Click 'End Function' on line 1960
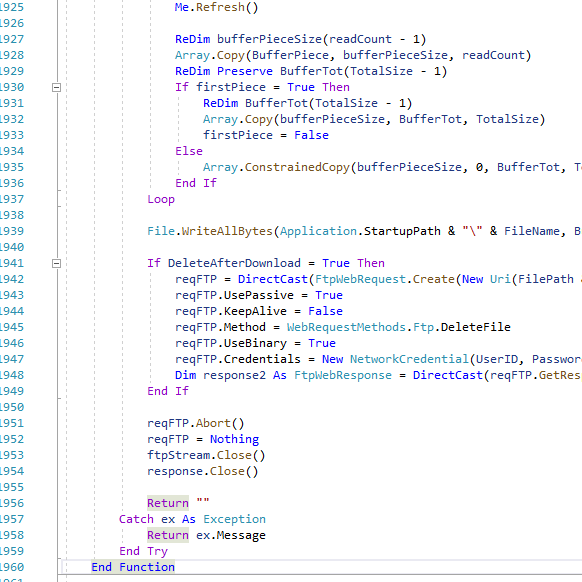 coord(133,567)
